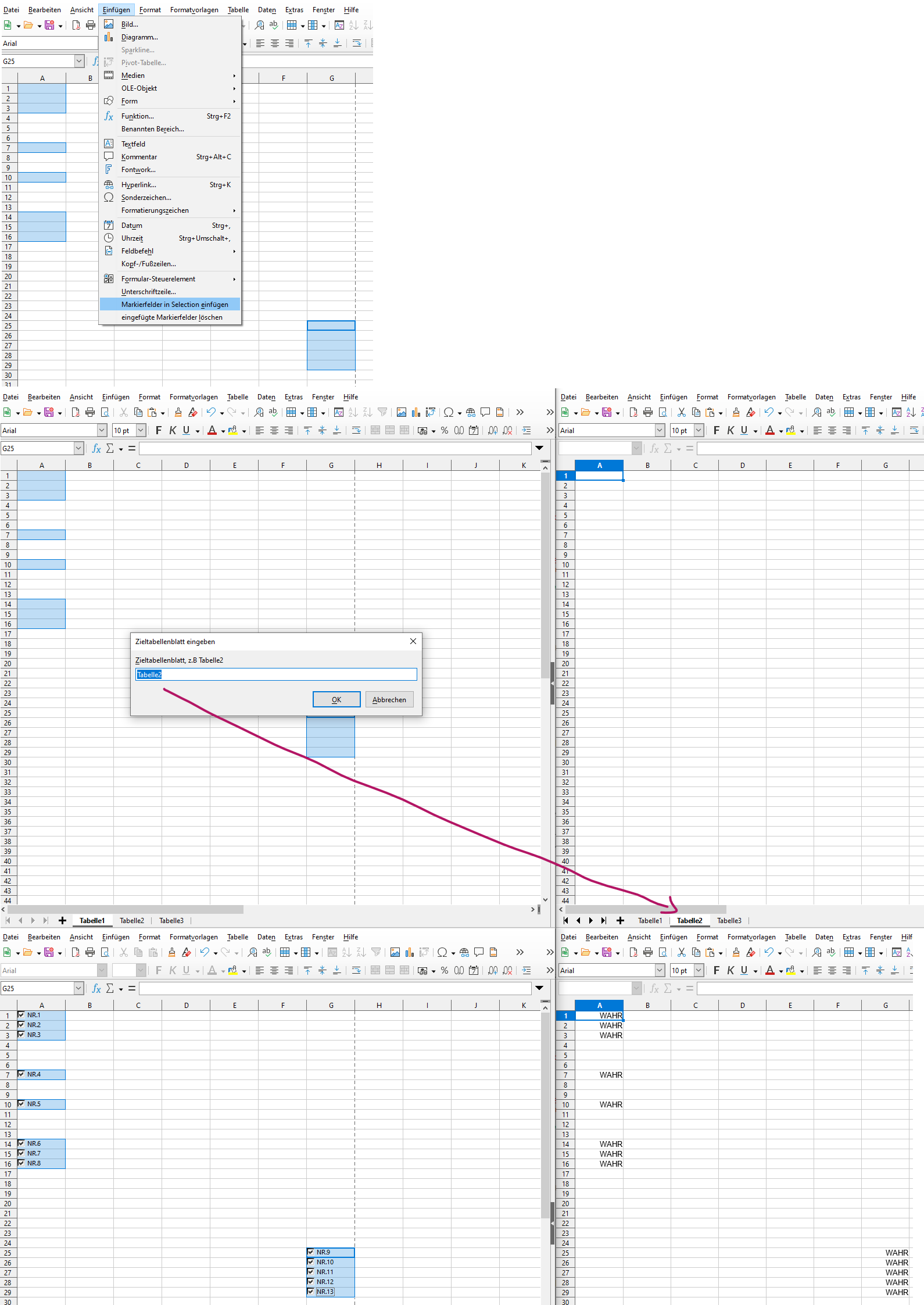This screenshot has height=1305, width=924.
Task: Apply red font color in Zieltabellenblatt dialog window
Action: pos(212,430)
